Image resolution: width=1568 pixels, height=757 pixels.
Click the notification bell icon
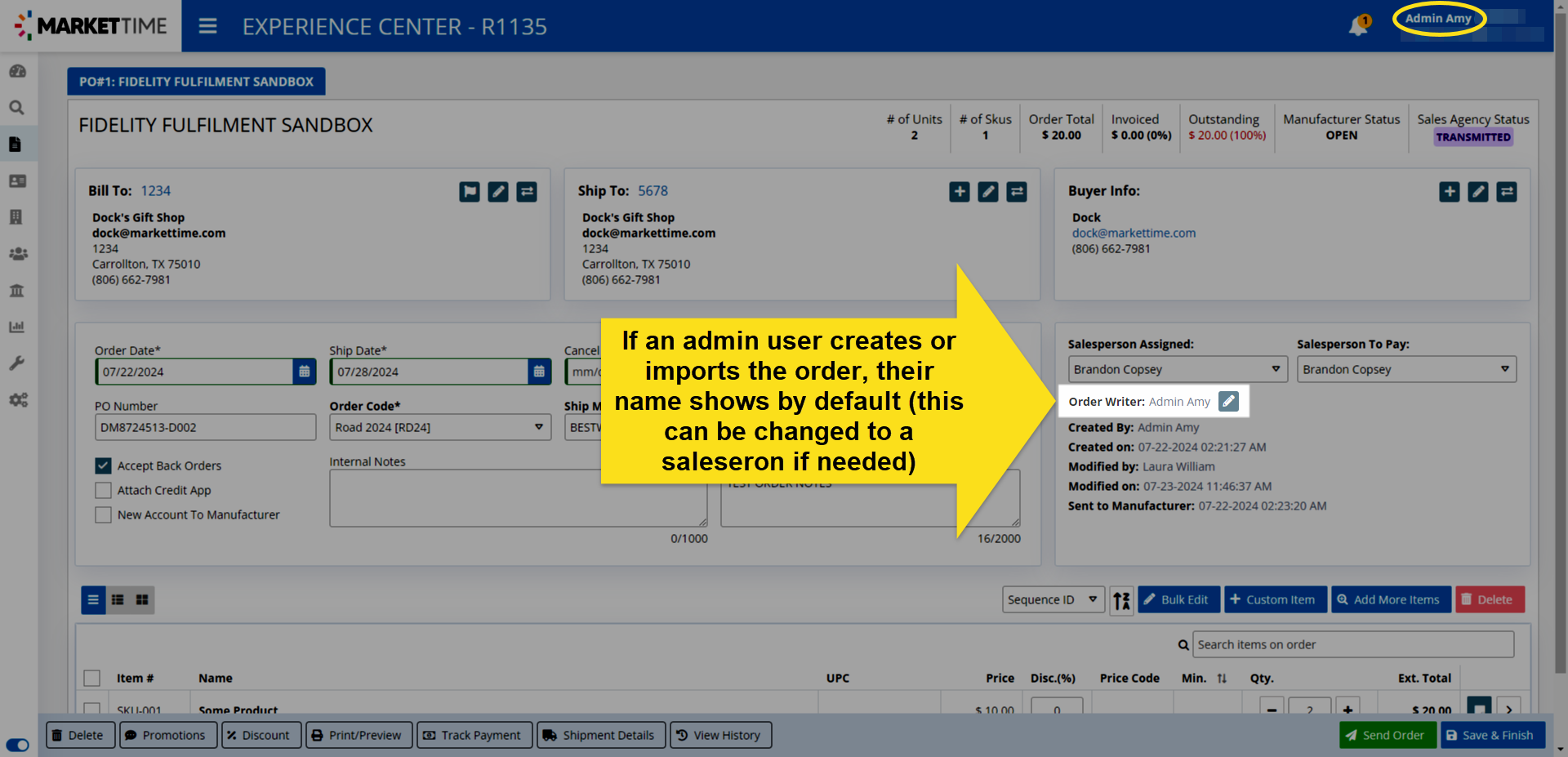click(1357, 26)
